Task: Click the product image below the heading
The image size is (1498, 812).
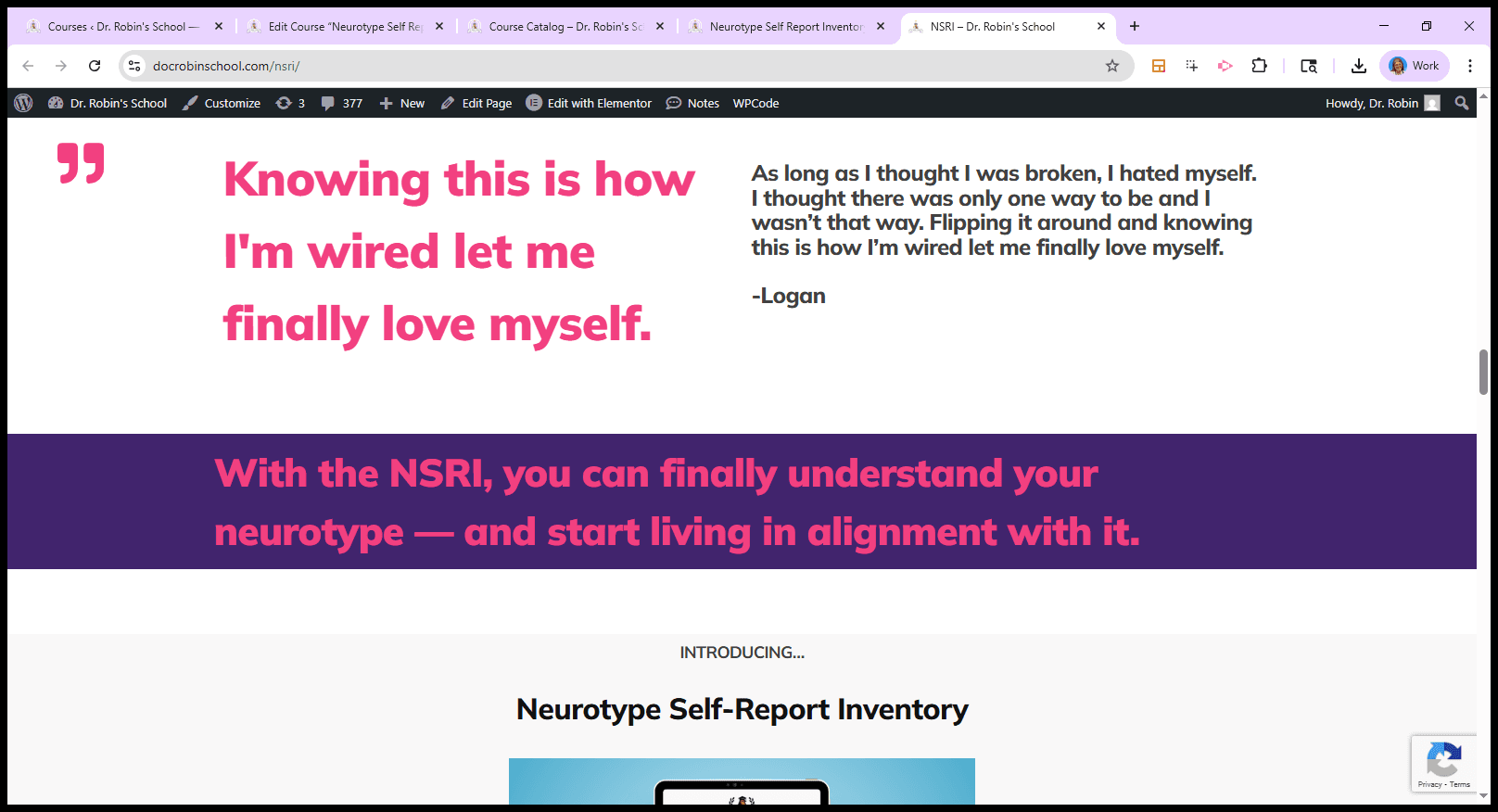Action: click(742, 781)
